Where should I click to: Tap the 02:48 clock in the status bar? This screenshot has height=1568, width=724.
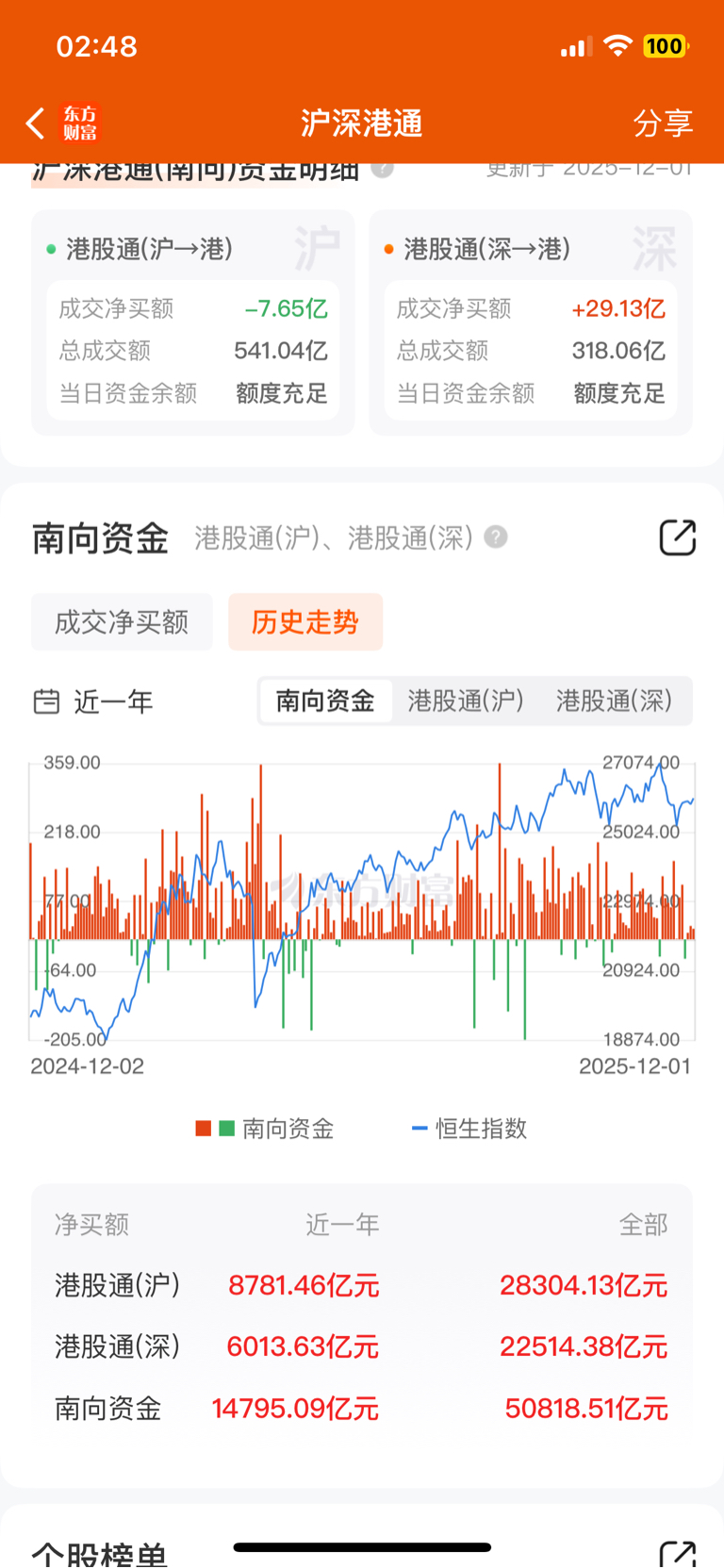point(97,46)
